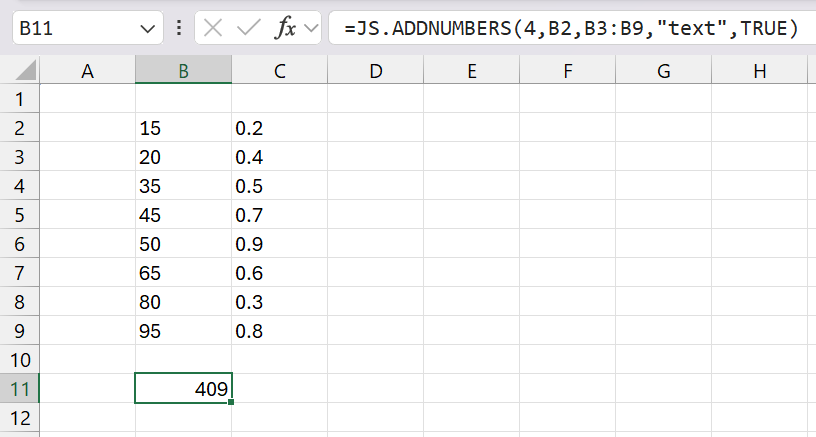Click the Enter checkmark formula bar icon
This screenshot has width=816, height=437.
tap(248, 28)
